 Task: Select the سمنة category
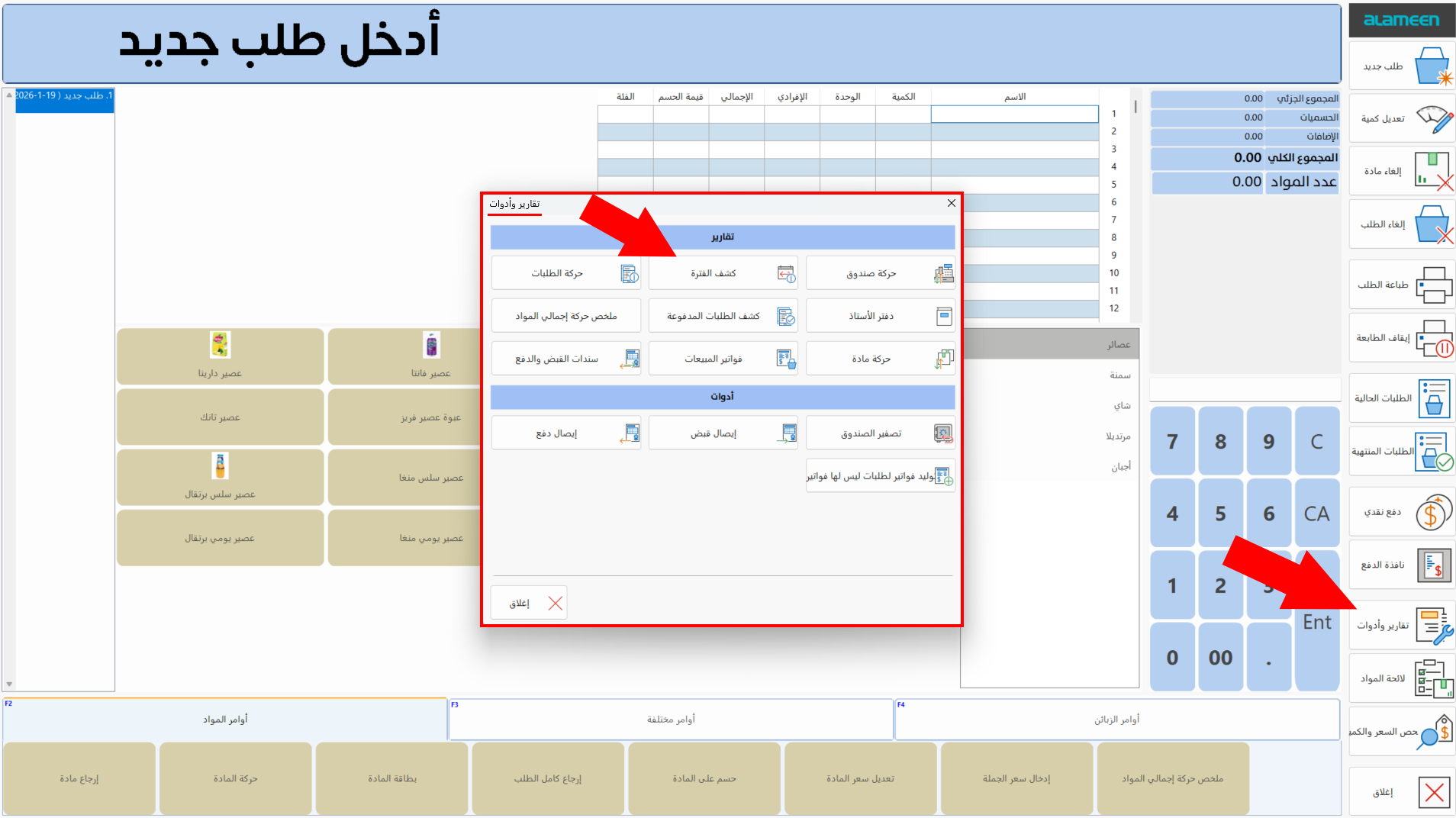point(1051,375)
